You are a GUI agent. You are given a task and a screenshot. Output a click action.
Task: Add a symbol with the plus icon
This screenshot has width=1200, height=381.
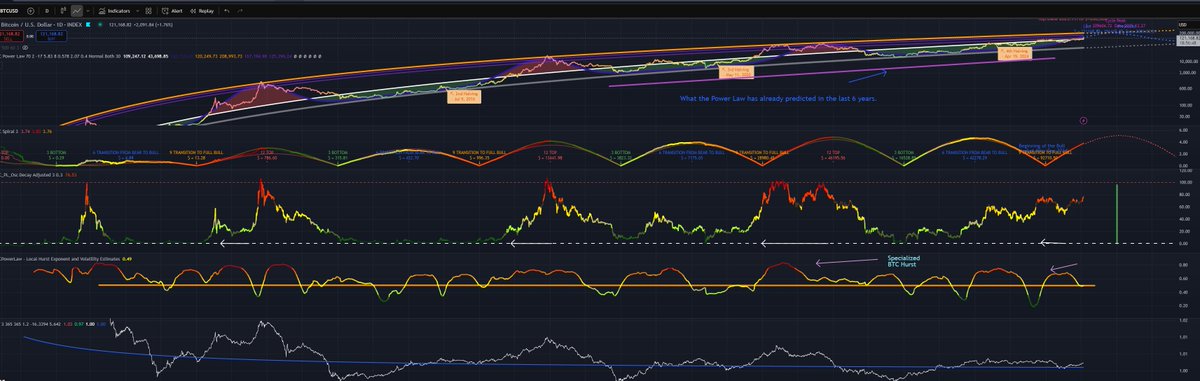[31, 11]
